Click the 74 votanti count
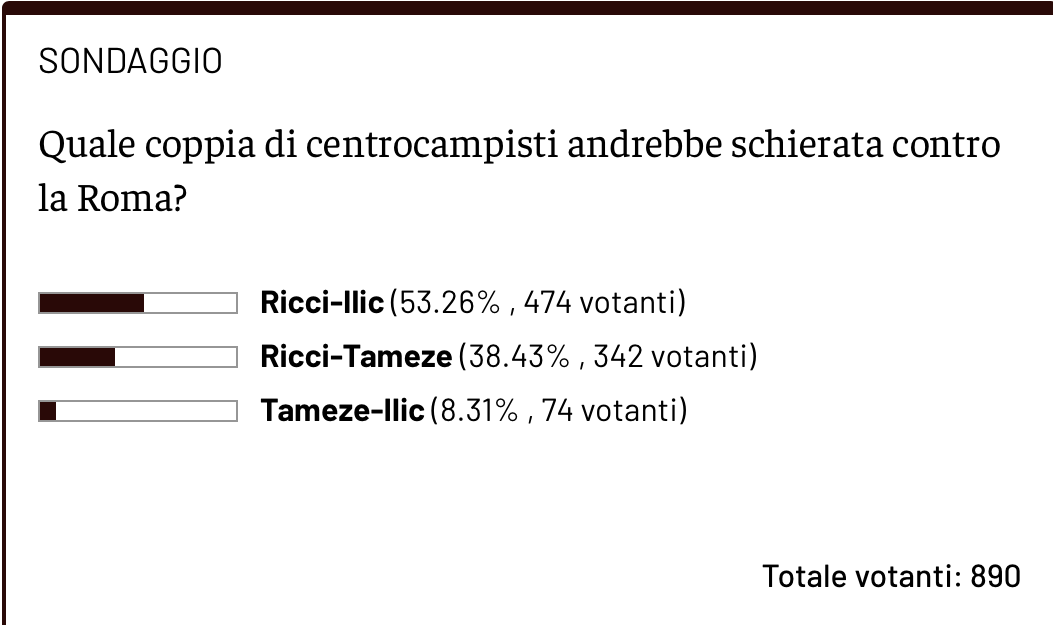1053x625 pixels. 614,411
